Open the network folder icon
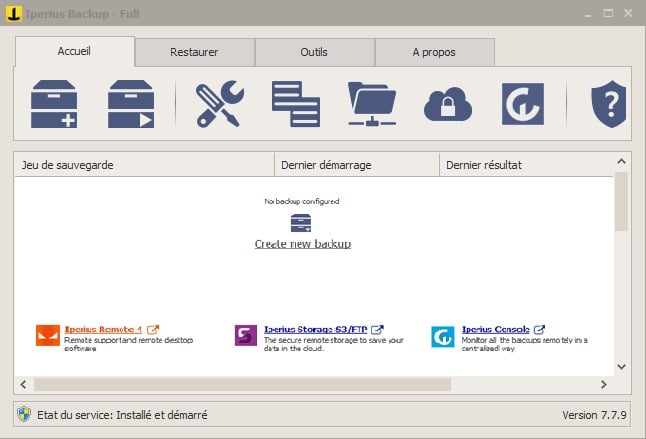Viewport: 646px width, 439px height. (x=372, y=104)
